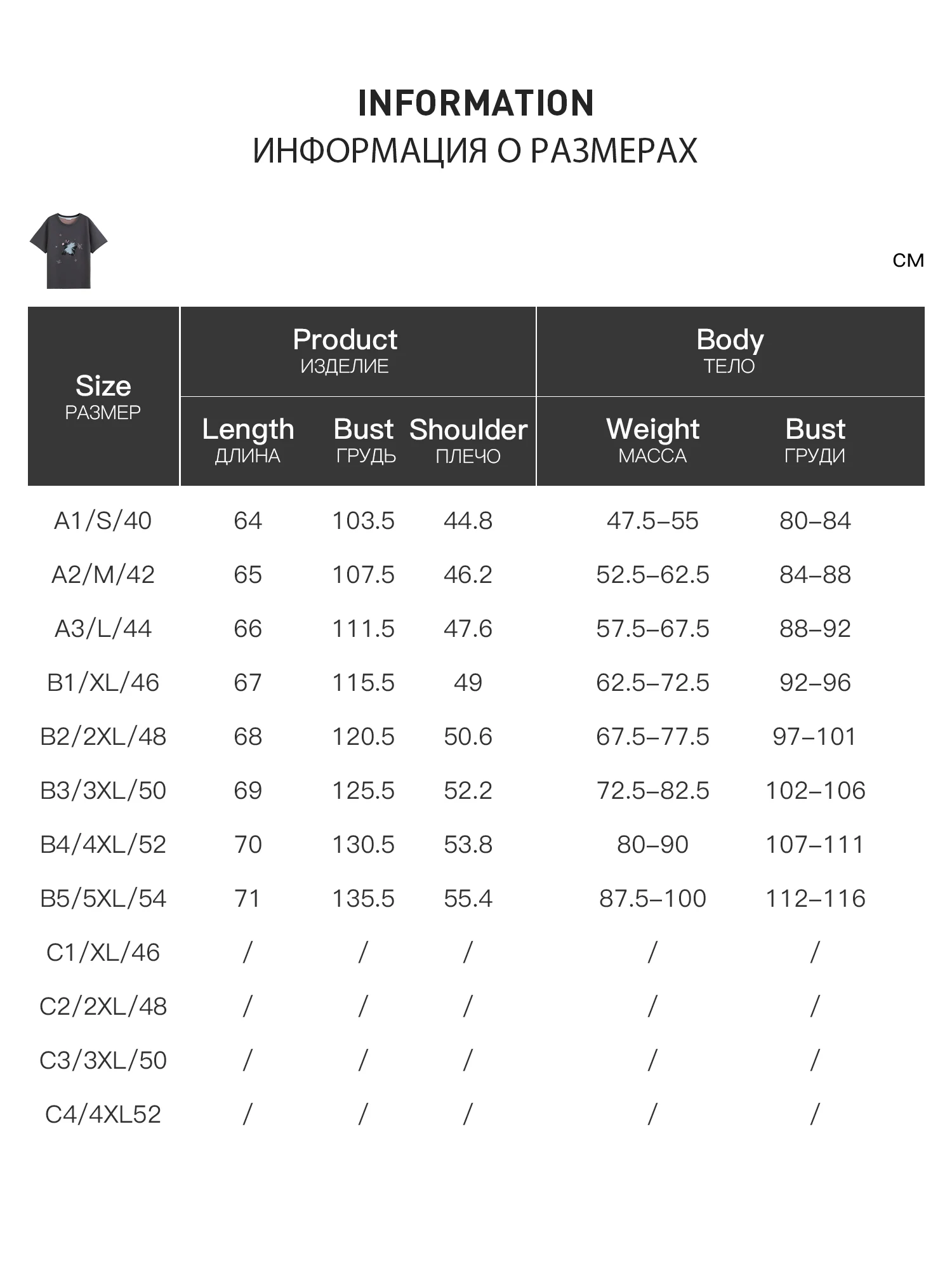Select the Size header cell
The height and width of the screenshot is (1270, 952).
(x=103, y=396)
